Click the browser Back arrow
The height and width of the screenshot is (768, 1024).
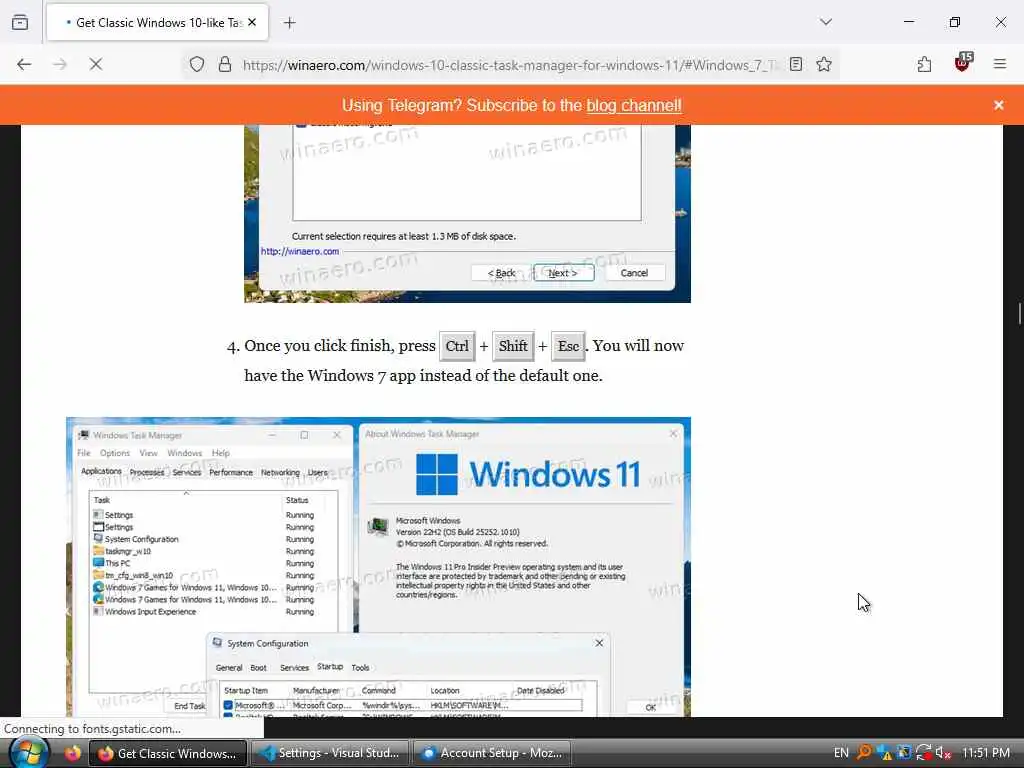[24, 64]
